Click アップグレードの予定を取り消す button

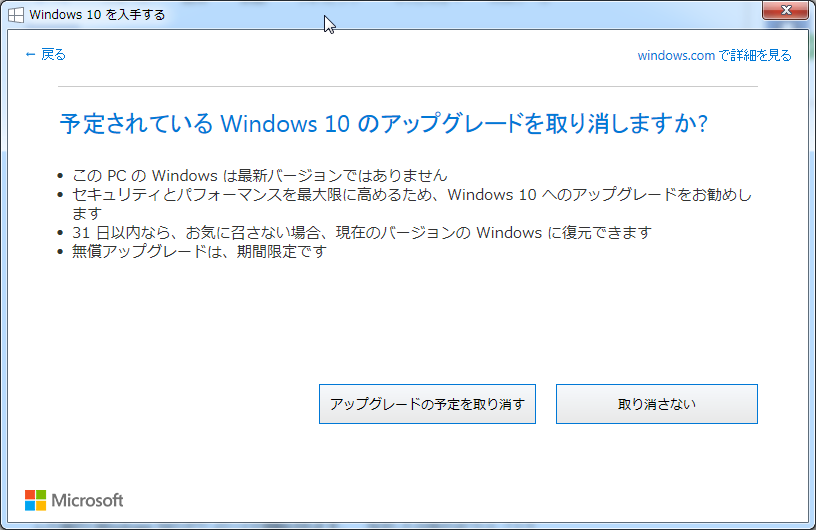pyautogui.click(x=427, y=404)
